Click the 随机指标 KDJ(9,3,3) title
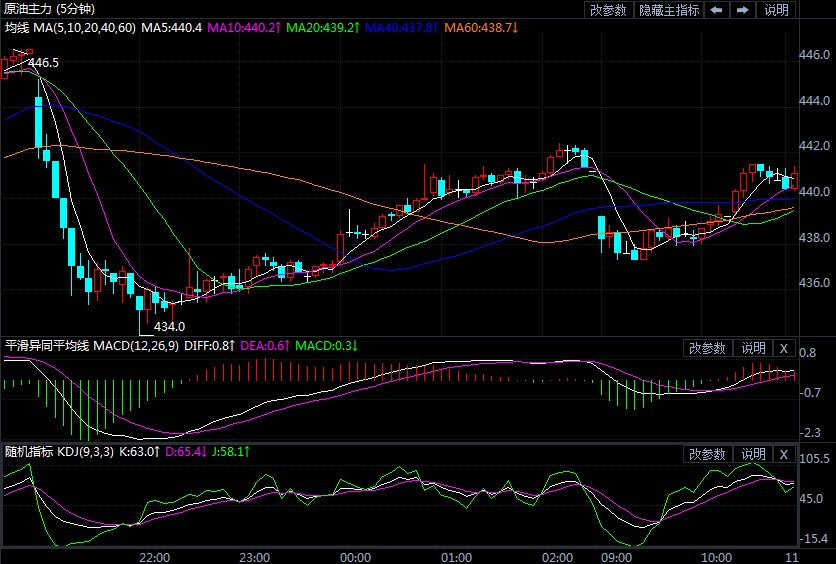This screenshot has height=564, width=836. pos(67,452)
